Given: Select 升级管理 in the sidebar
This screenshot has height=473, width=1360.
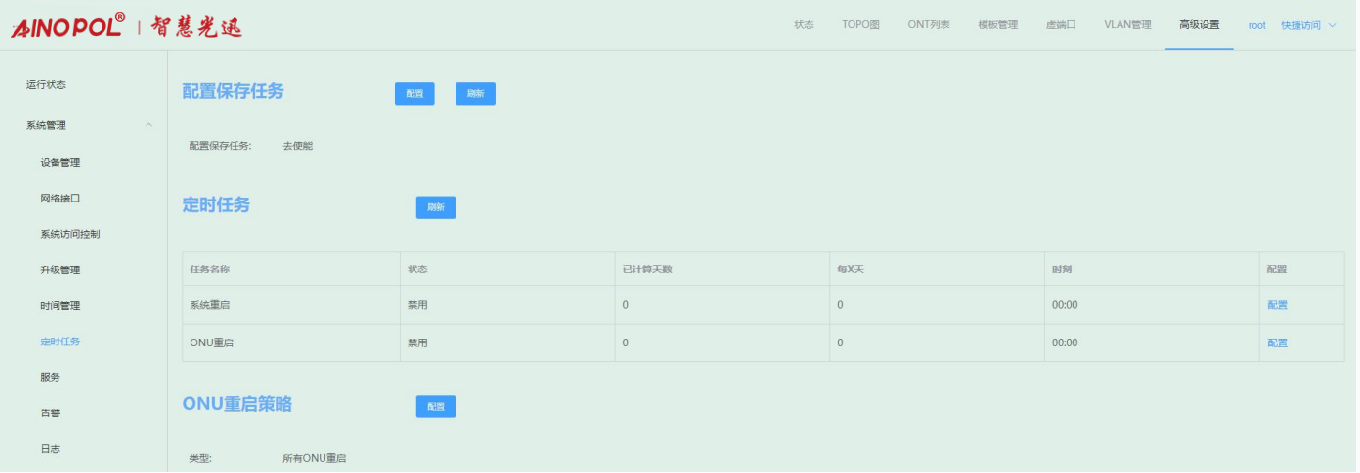Looking at the screenshot, I should pyautogui.click(x=60, y=270).
